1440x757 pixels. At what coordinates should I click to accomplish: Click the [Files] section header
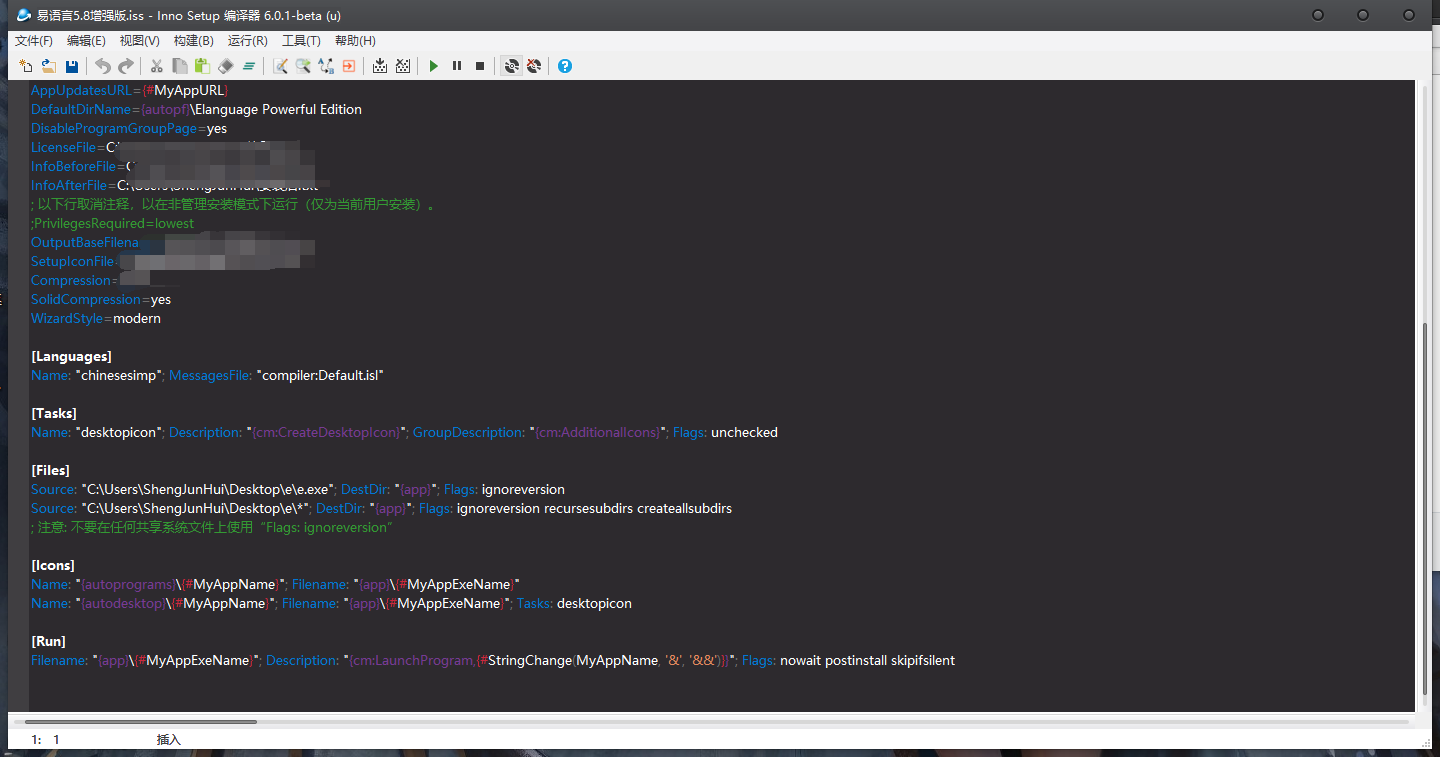[x=50, y=471]
